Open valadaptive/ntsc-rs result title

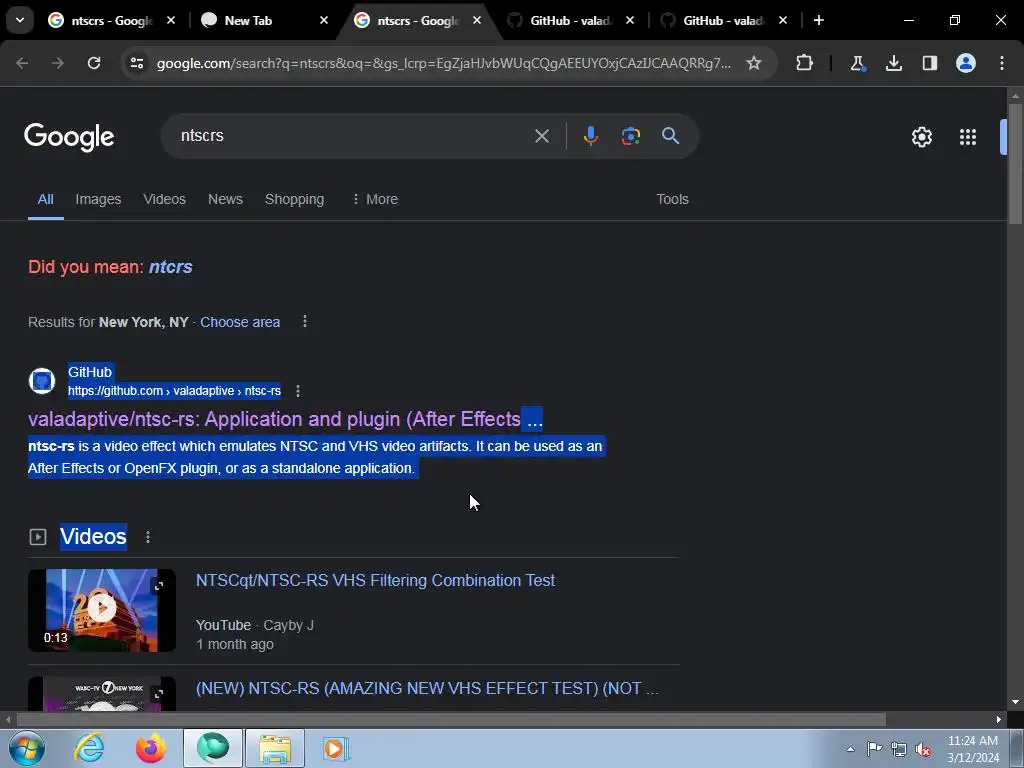coord(285,419)
